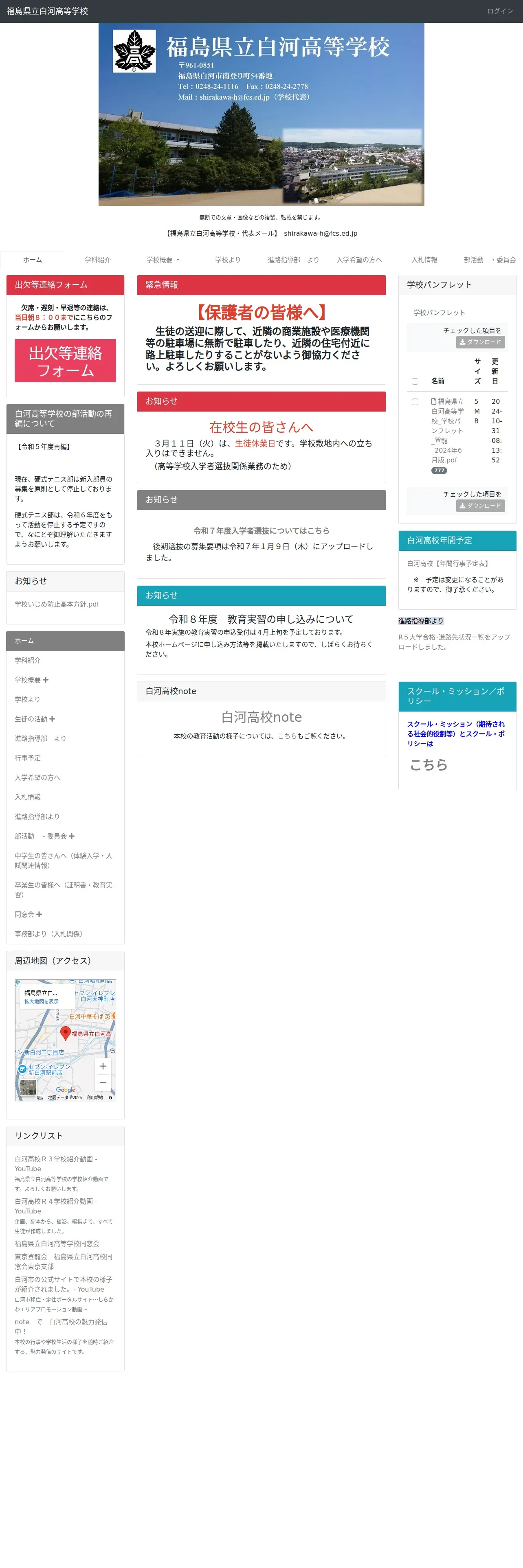Click large こちら link in スクール・ミッション panel

(x=429, y=764)
